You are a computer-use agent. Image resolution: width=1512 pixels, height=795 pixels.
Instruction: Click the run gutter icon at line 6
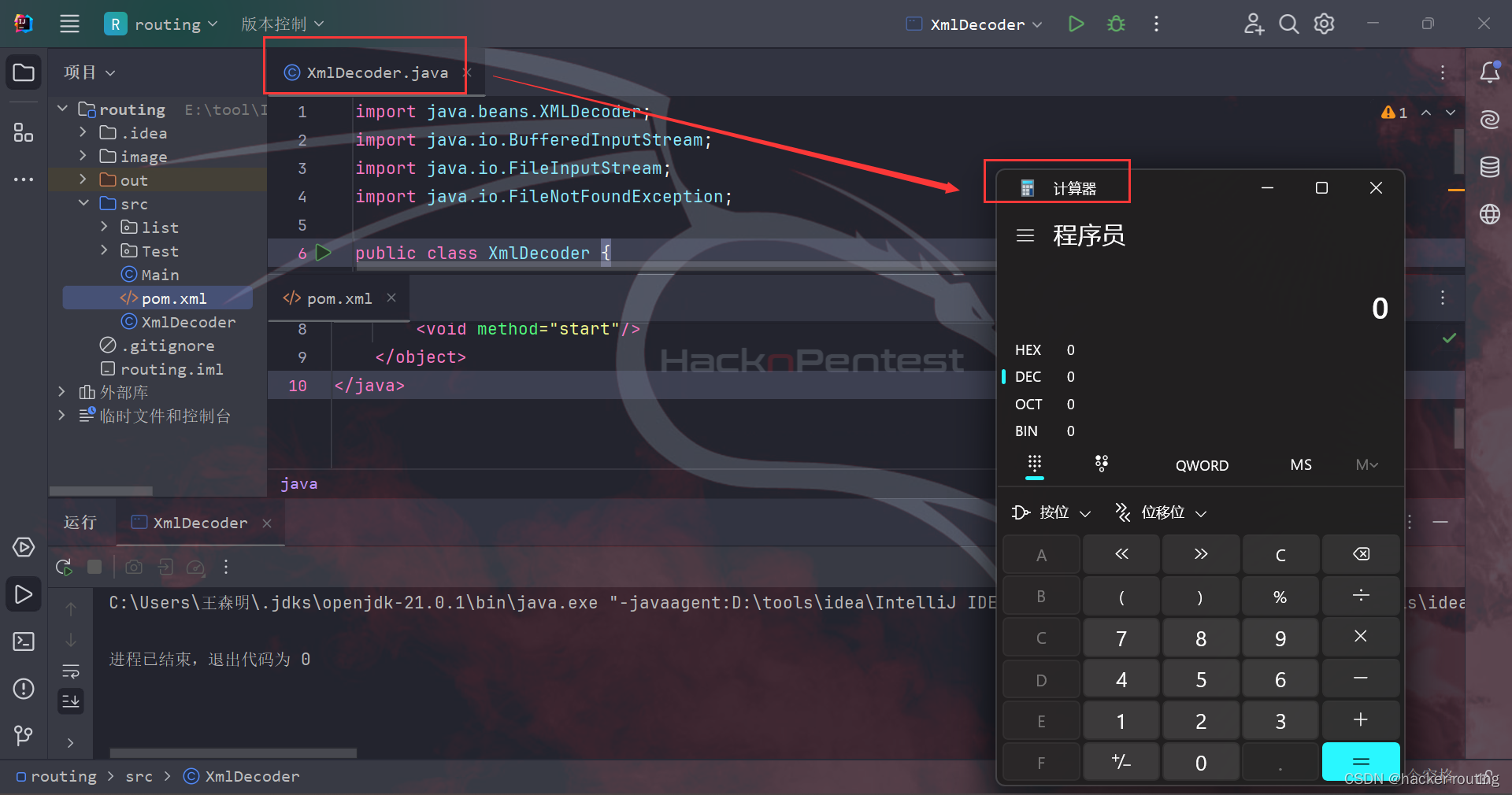pyautogui.click(x=323, y=253)
